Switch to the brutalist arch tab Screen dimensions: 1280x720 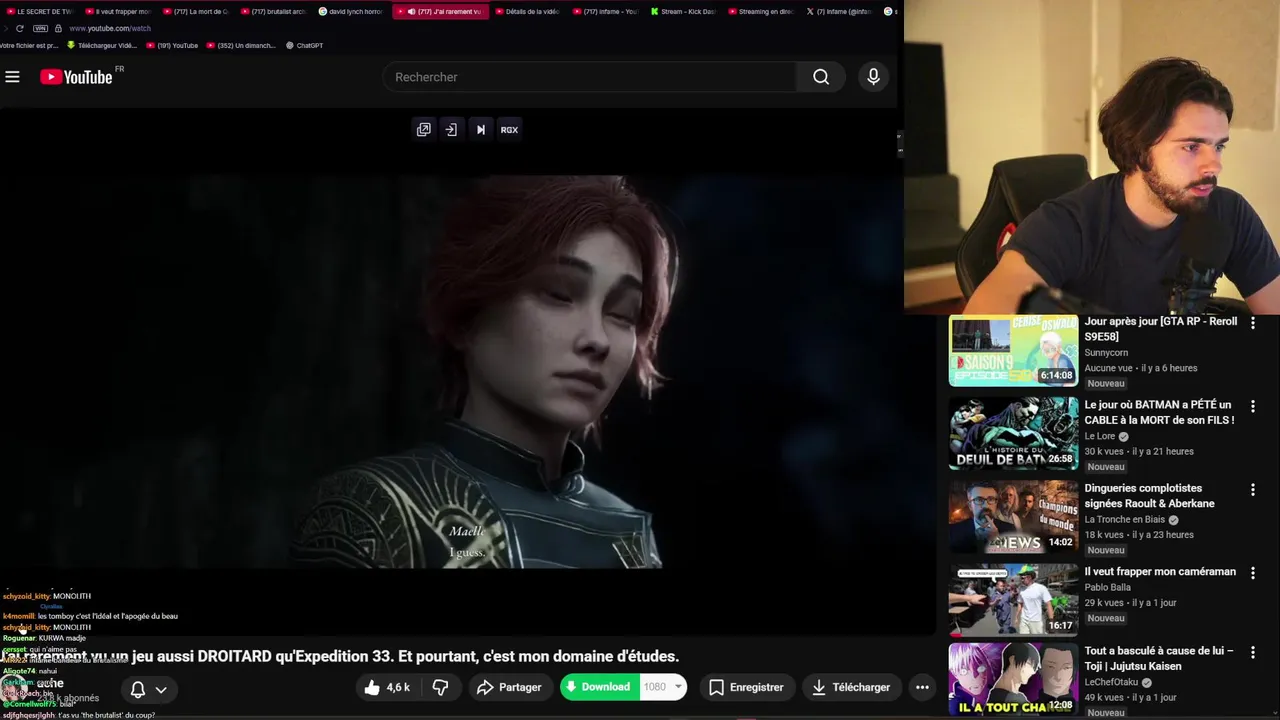click(x=273, y=11)
